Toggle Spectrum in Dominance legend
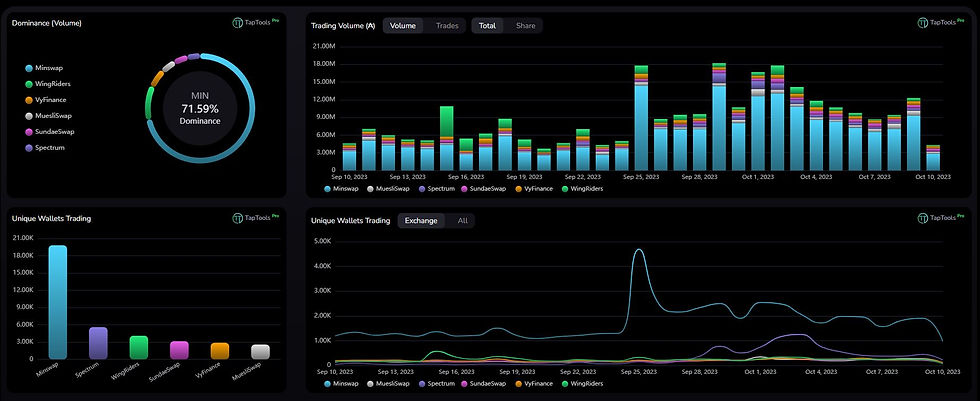 click(45, 148)
